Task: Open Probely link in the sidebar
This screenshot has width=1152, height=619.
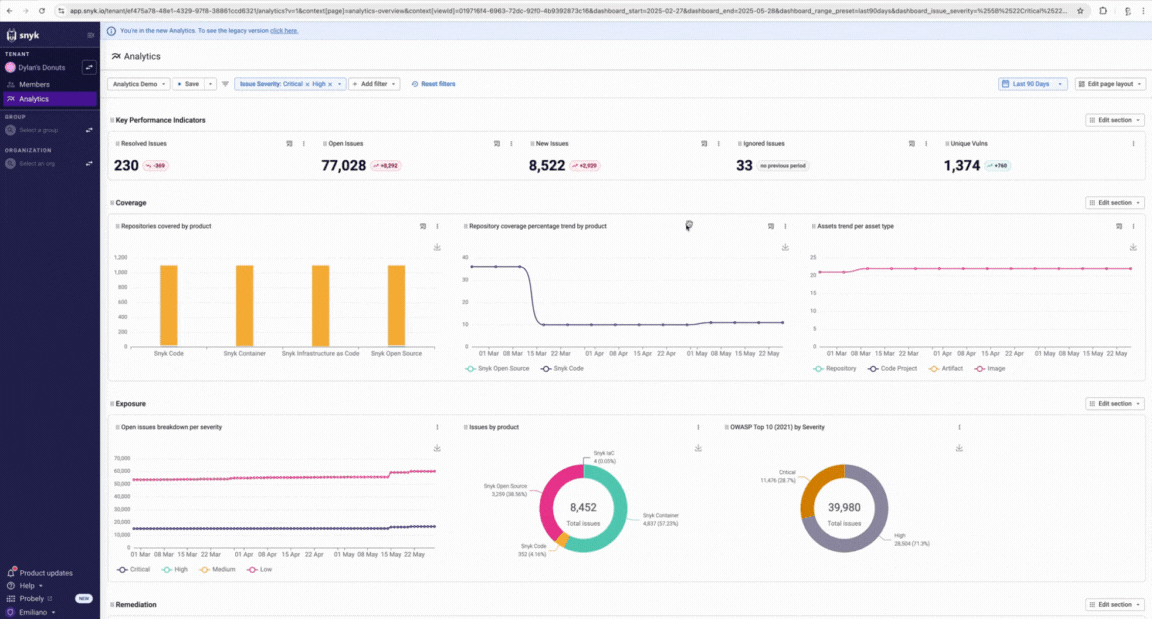Action: tap(31, 599)
